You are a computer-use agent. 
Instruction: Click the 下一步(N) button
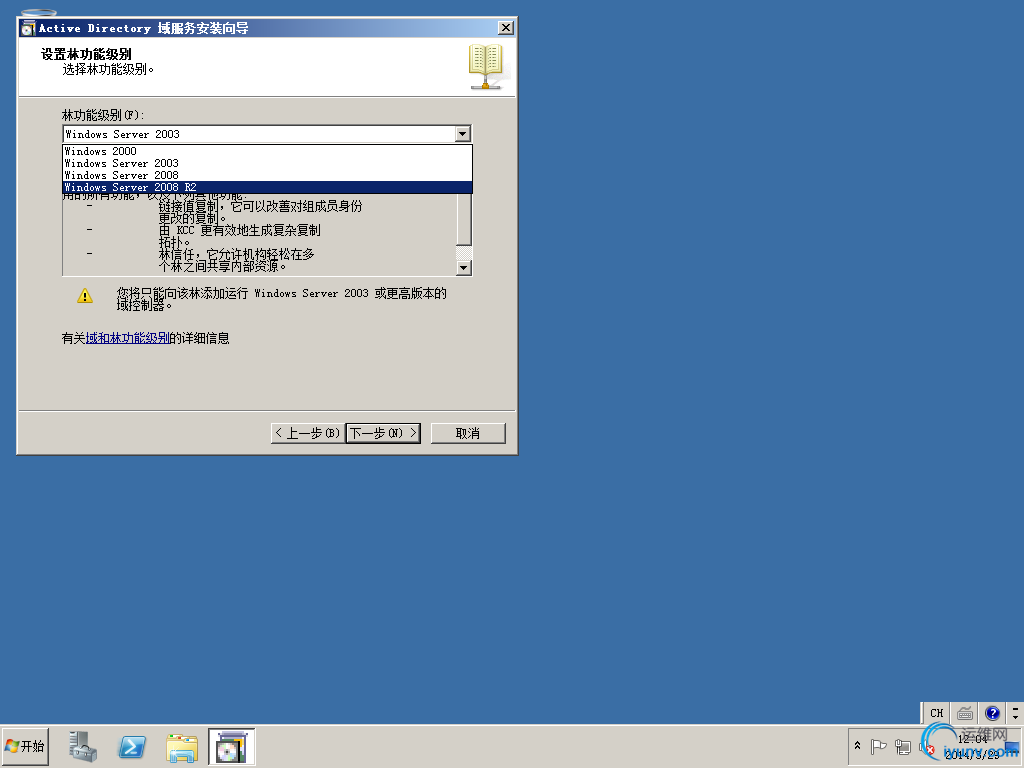(x=382, y=432)
